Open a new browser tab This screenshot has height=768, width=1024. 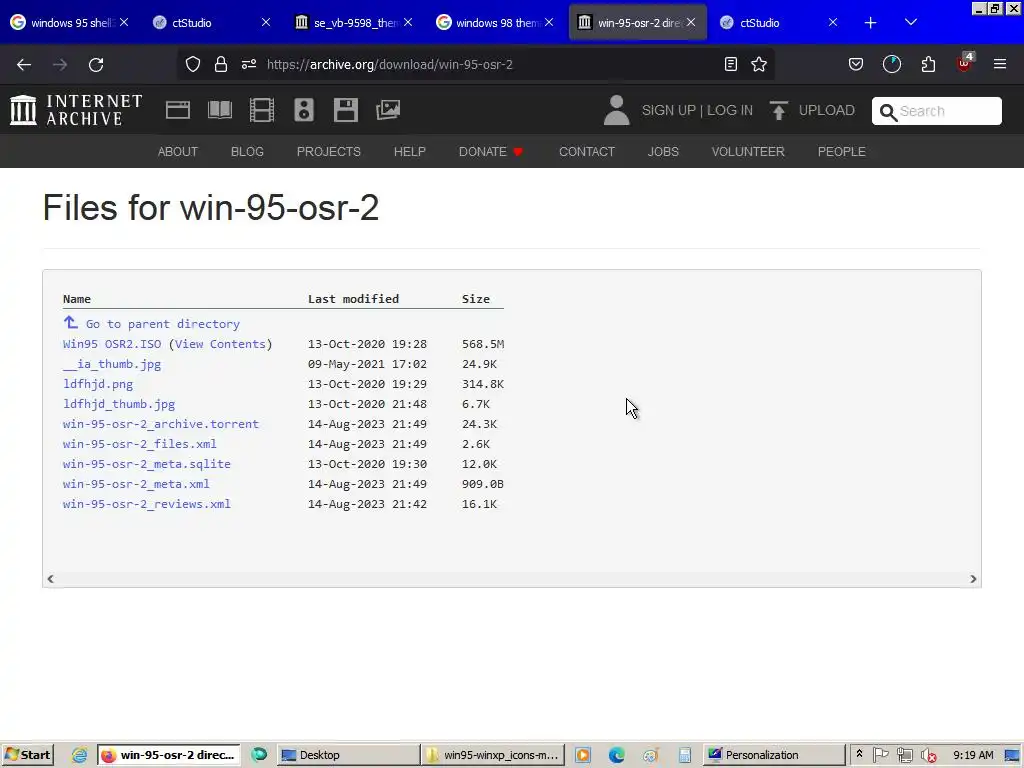click(x=871, y=23)
